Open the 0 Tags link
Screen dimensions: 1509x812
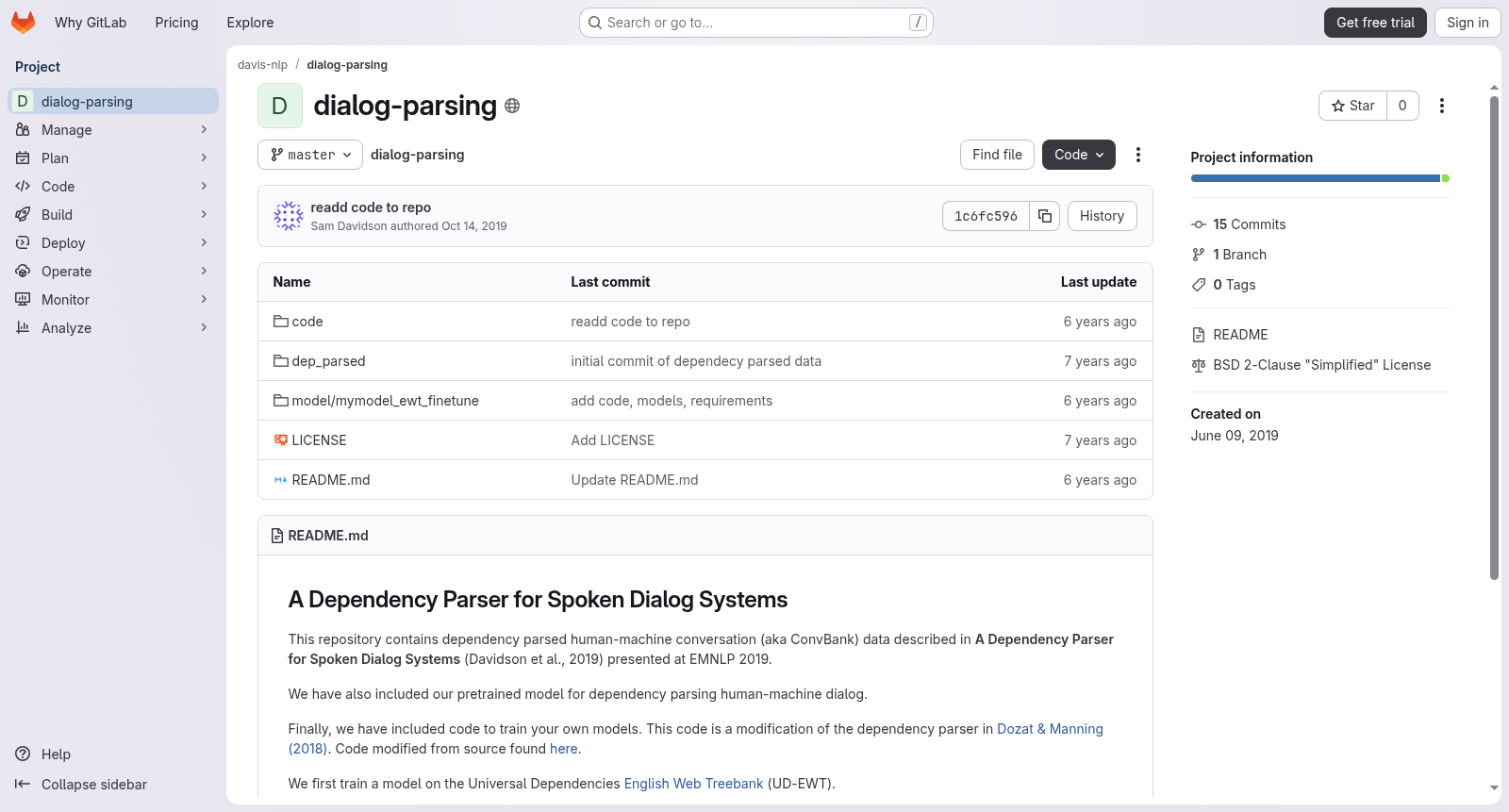(1234, 285)
